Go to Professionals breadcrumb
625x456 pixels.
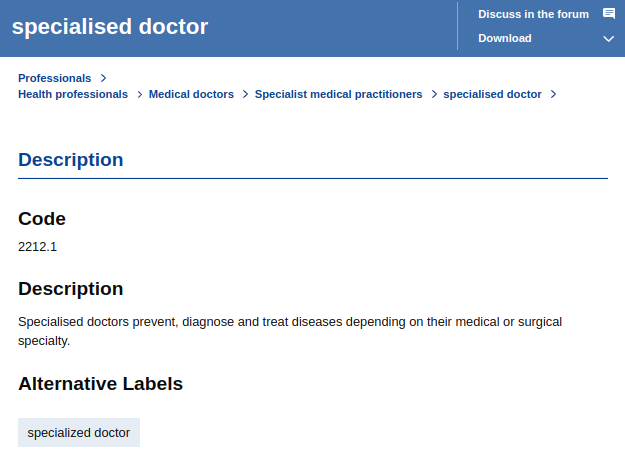55,78
